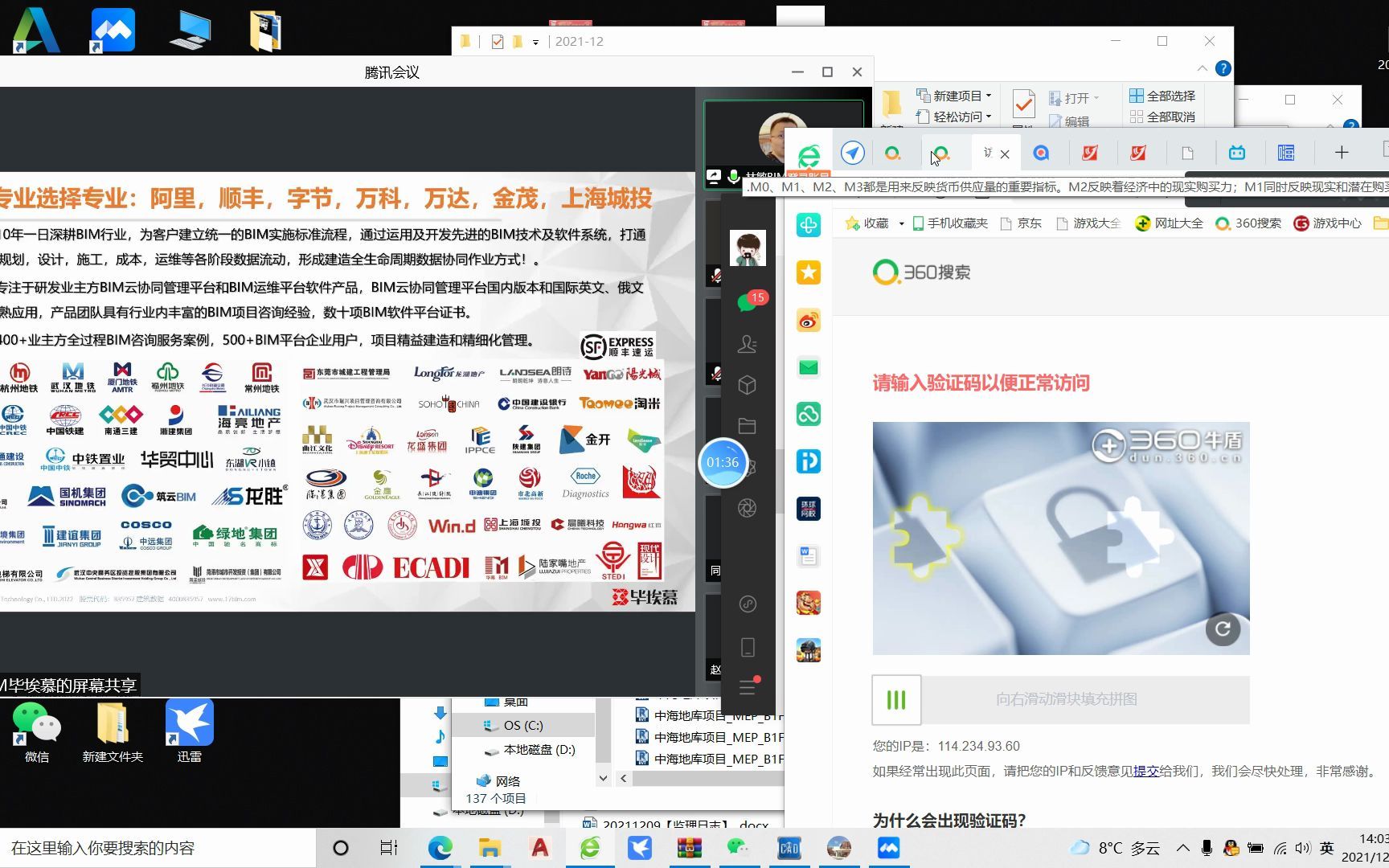
Task: Open the green mail sidebar icon
Action: 809,367
